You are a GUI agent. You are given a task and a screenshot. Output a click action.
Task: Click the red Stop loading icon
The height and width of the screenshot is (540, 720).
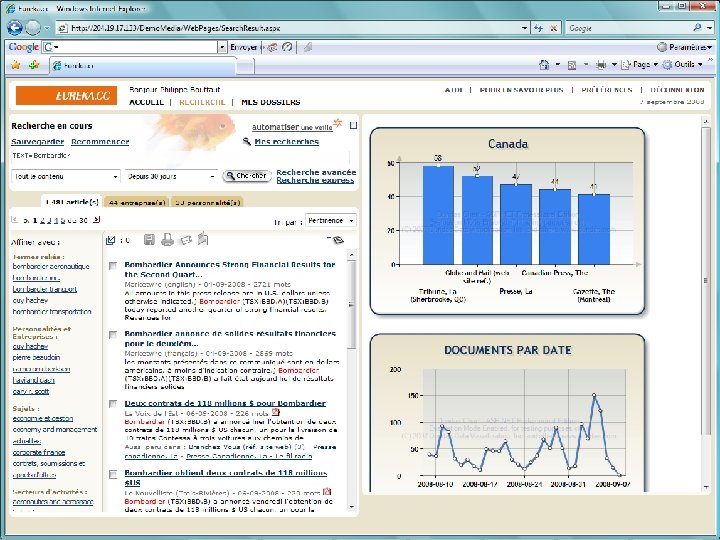[554, 28]
